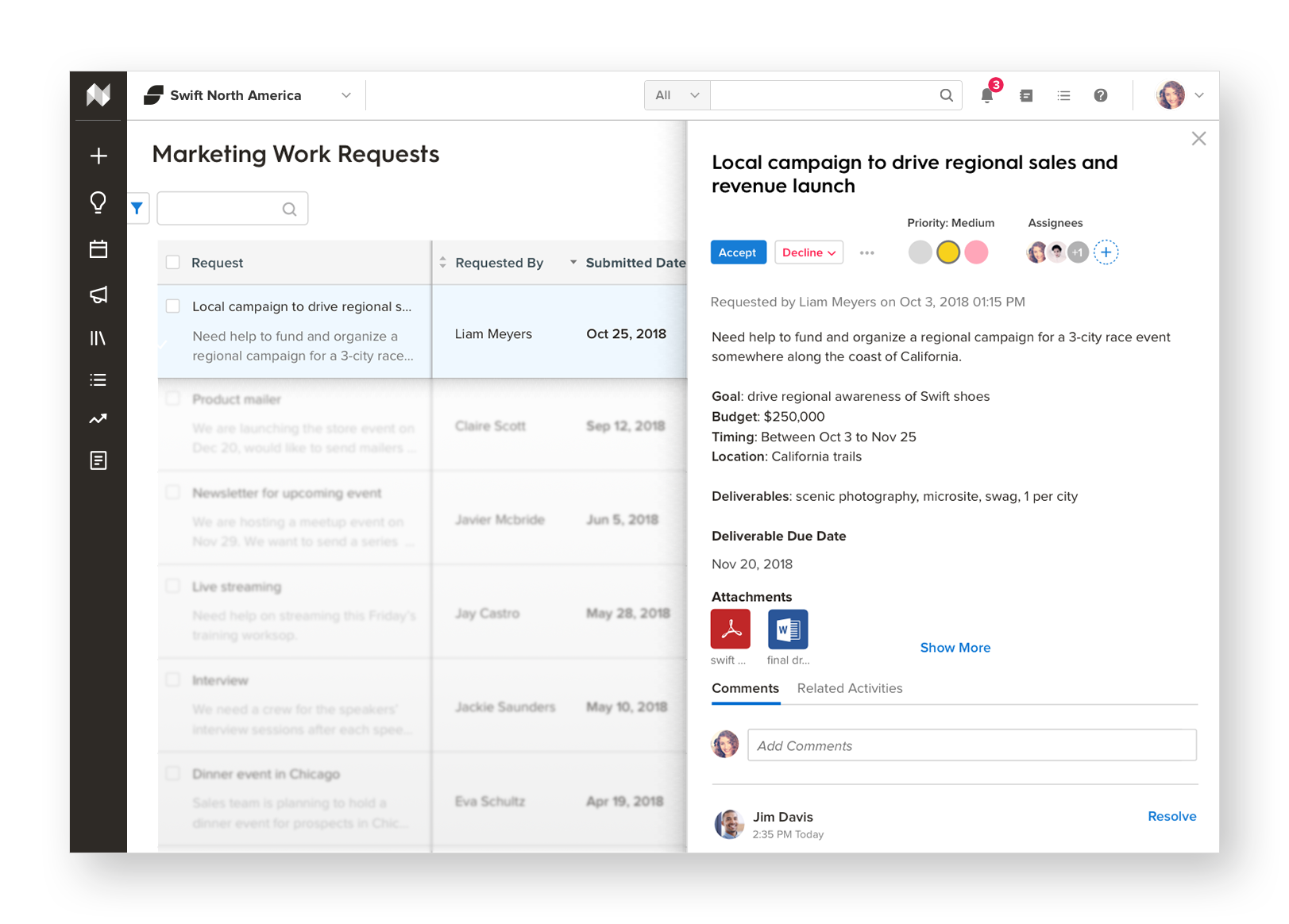
Task: Open the lightbulb ideas icon in sidebar
Action: [x=98, y=202]
